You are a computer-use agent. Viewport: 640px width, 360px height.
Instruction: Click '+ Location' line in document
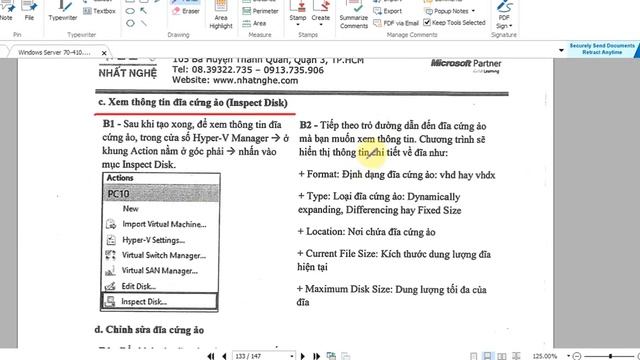click(367, 232)
